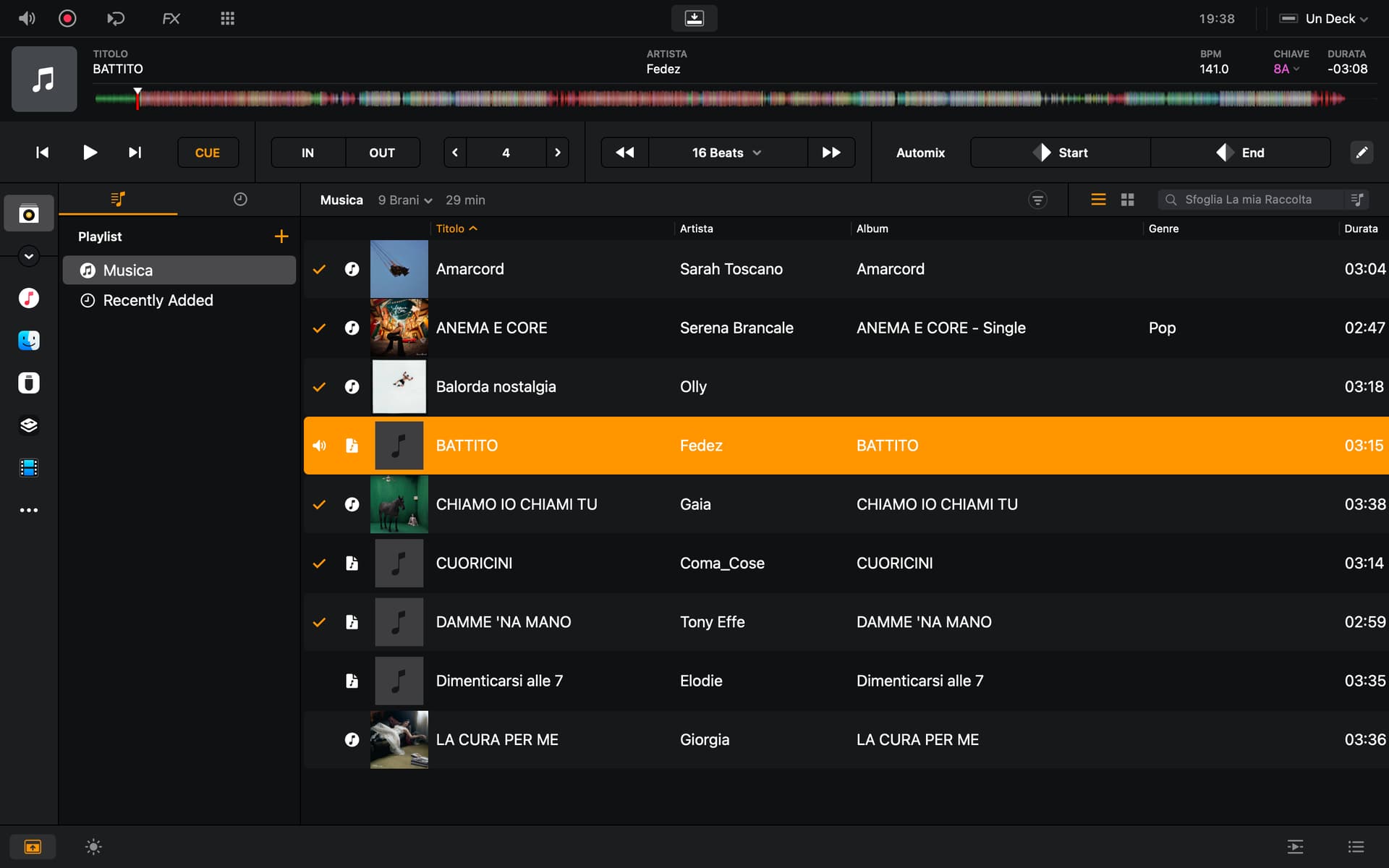Toggle the brightness mode icon
This screenshot has width=1389, height=868.
click(x=93, y=846)
